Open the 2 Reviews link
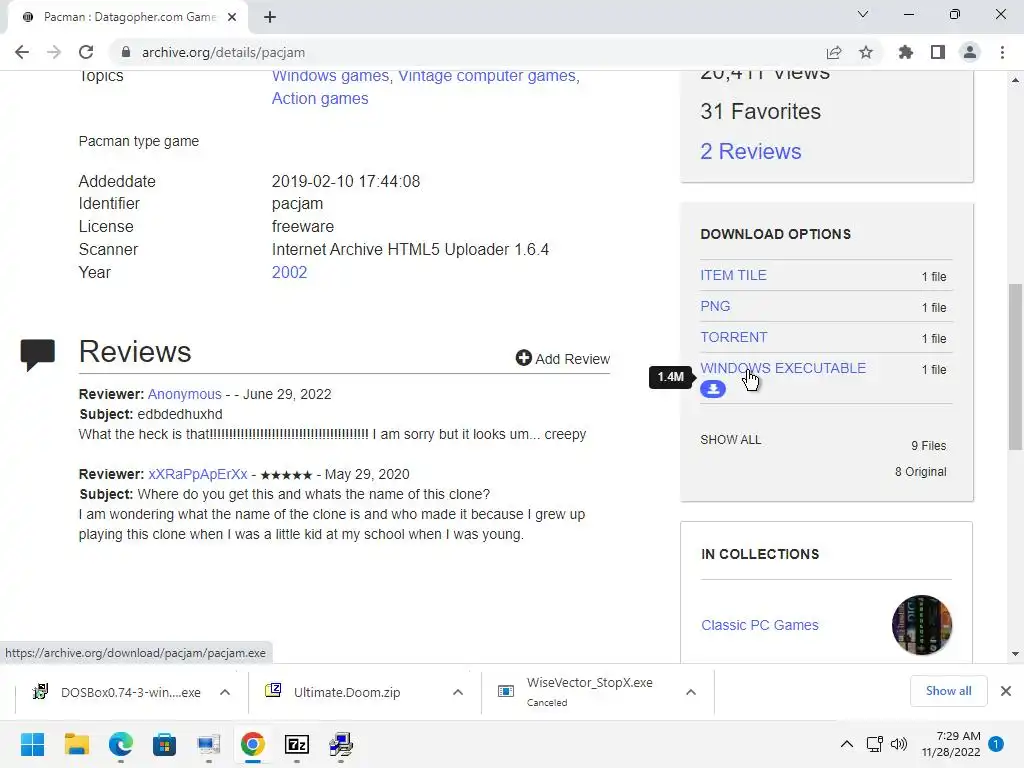This screenshot has width=1024, height=768. [750, 152]
